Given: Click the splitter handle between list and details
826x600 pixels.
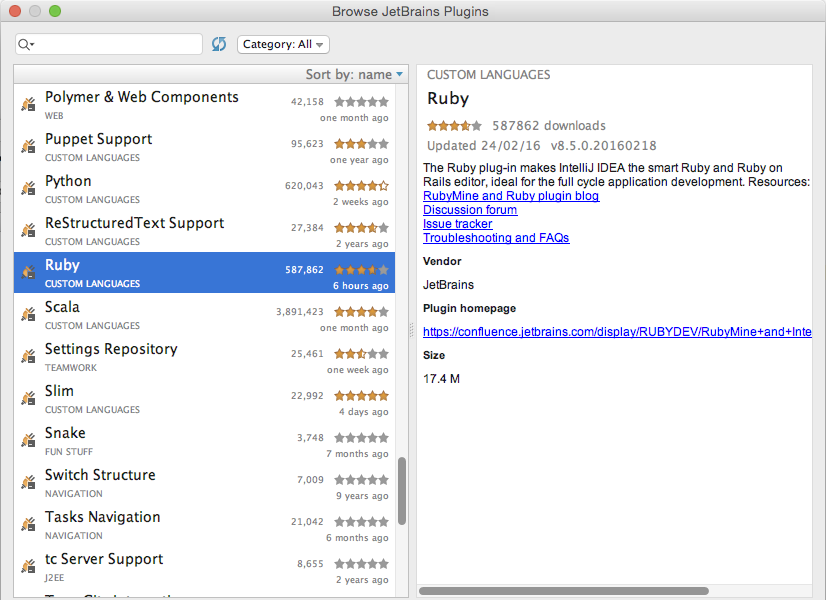Looking at the screenshot, I should [412, 330].
